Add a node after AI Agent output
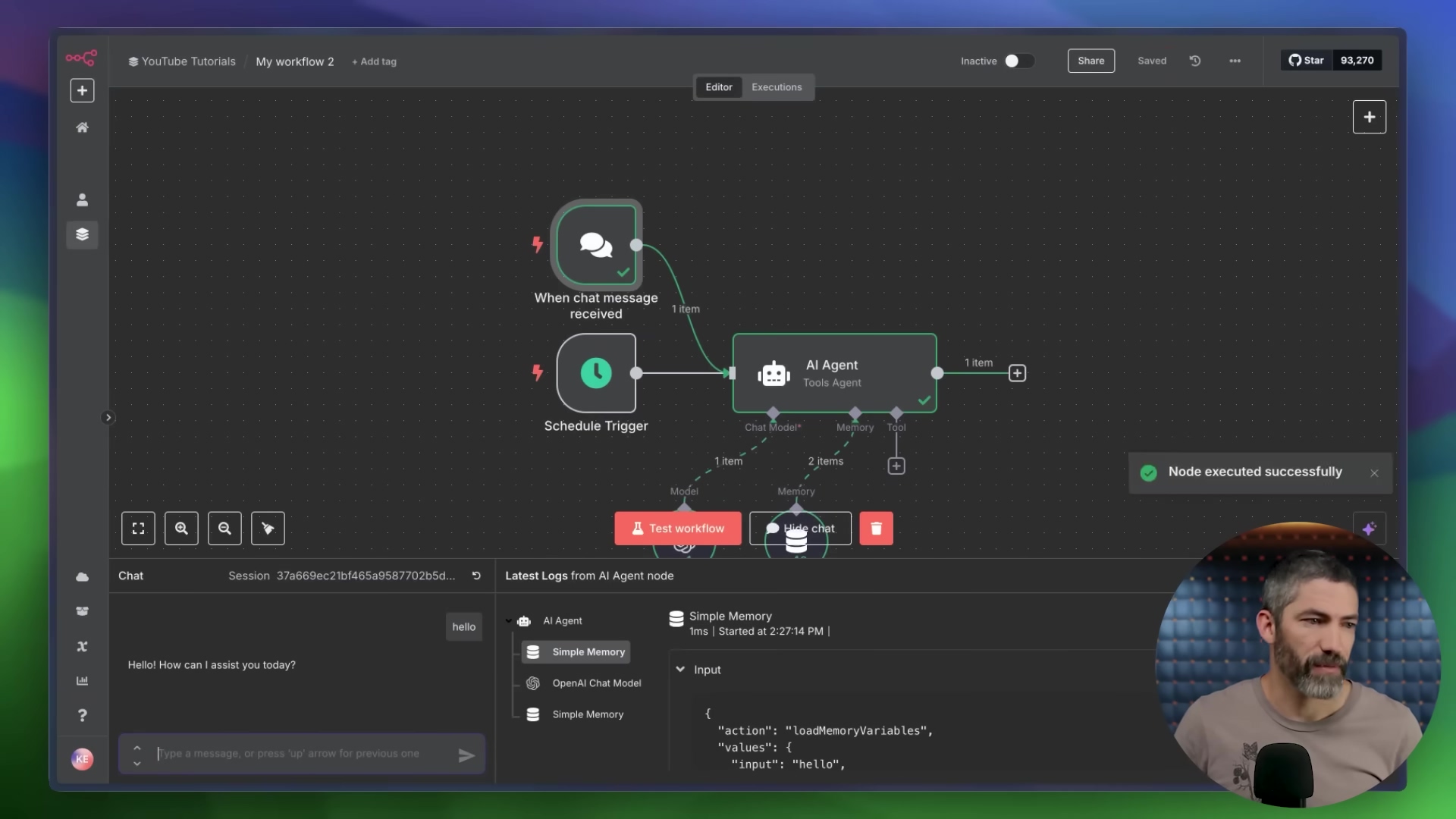The width and height of the screenshot is (1456, 819). pos(1017,373)
